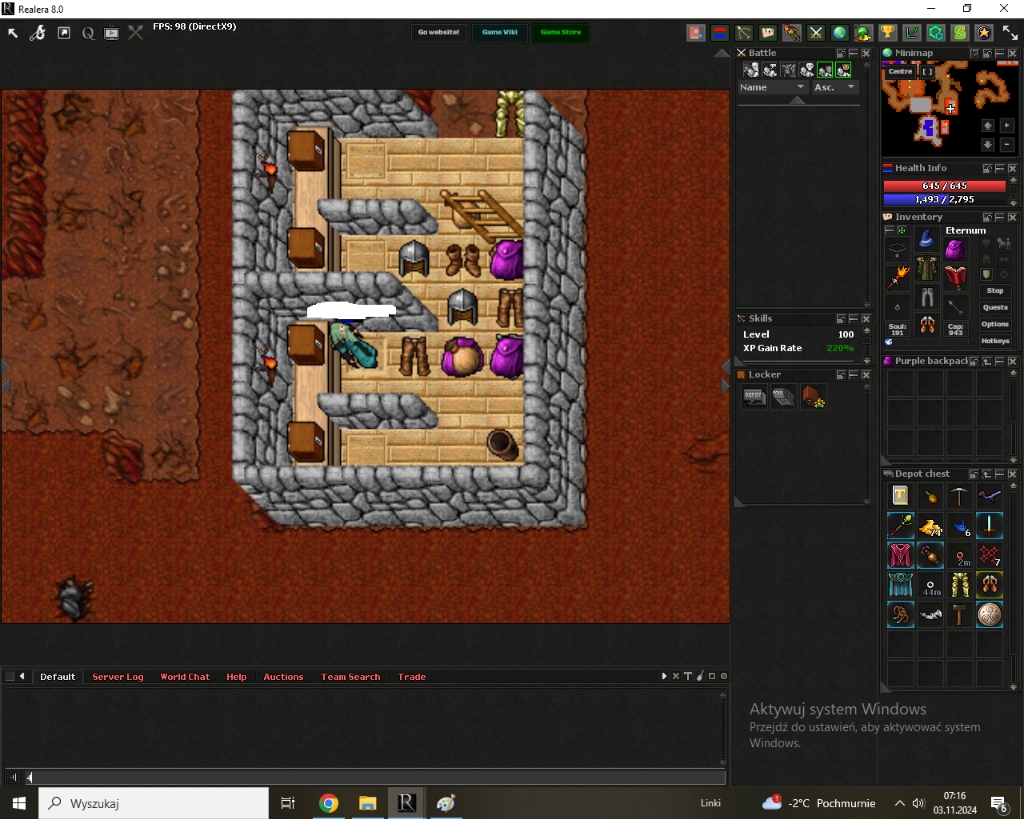Collapse right panels arrow above Battle
The height and width of the screenshot is (819, 1024).
pyautogui.click(x=722, y=53)
